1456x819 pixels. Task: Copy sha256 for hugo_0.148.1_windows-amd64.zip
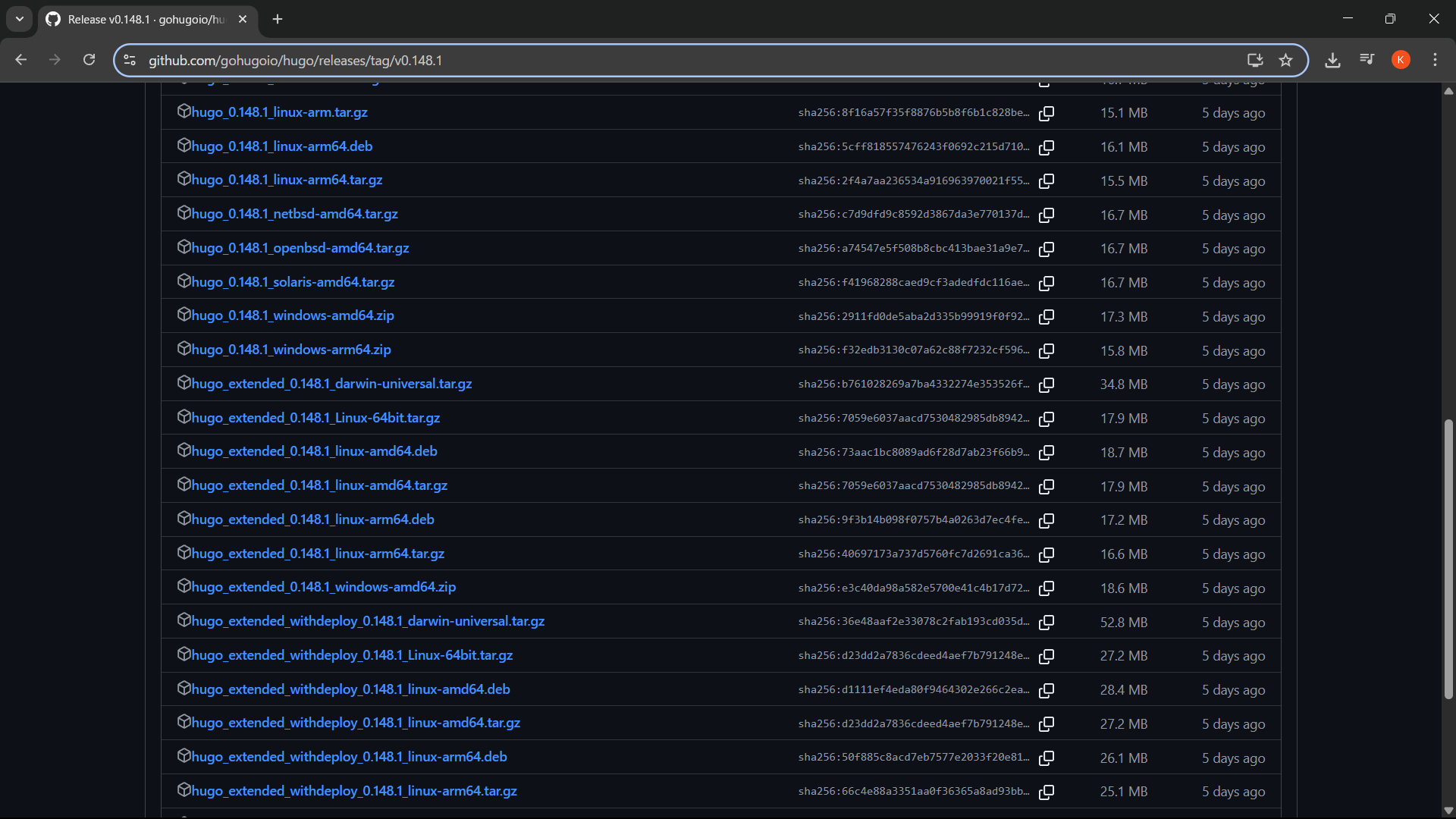click(x=1046, y=317)
